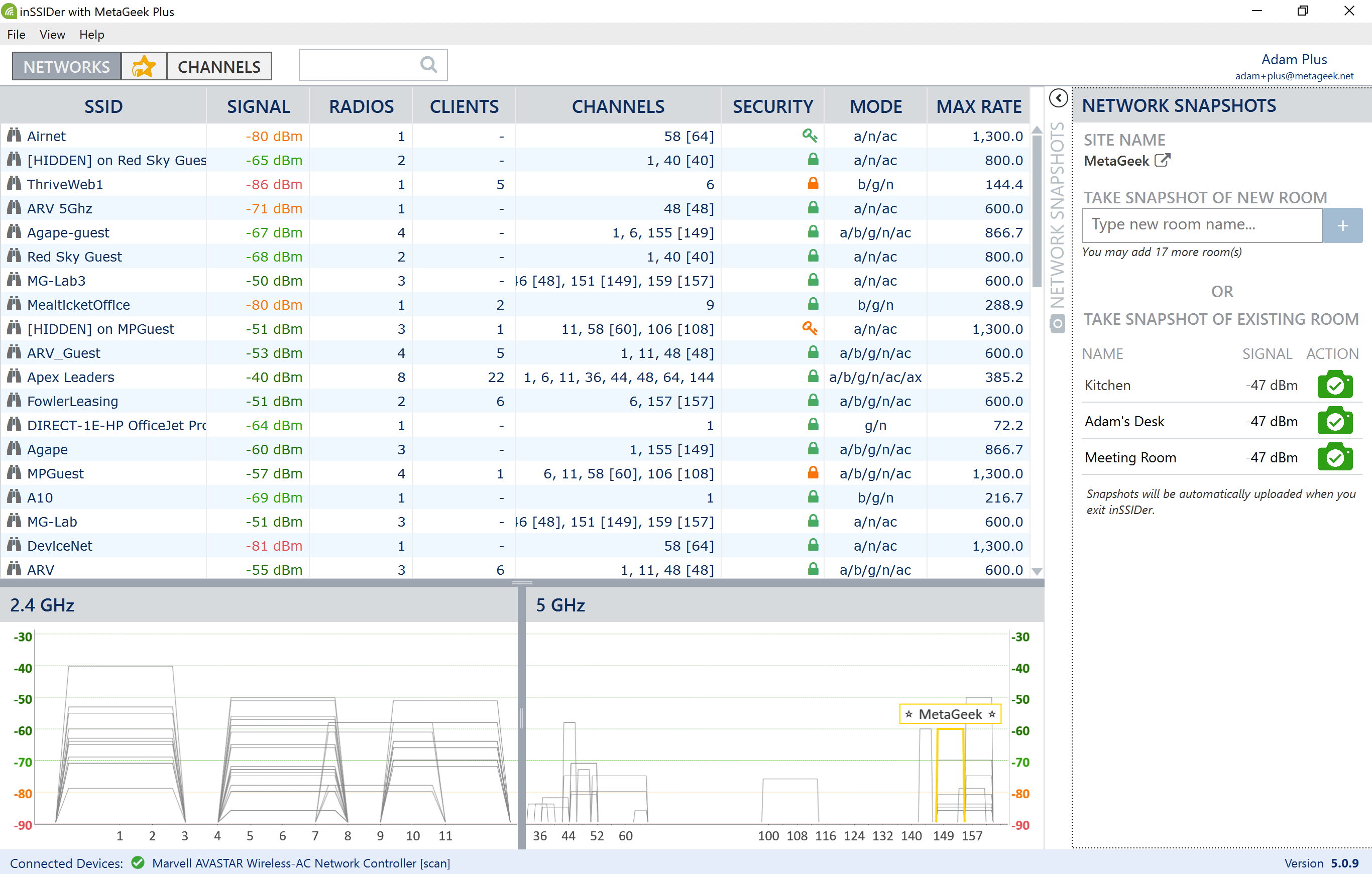Open MetaGeek site external link icon
The image size is (1372, 874).
coord(1162,161)
